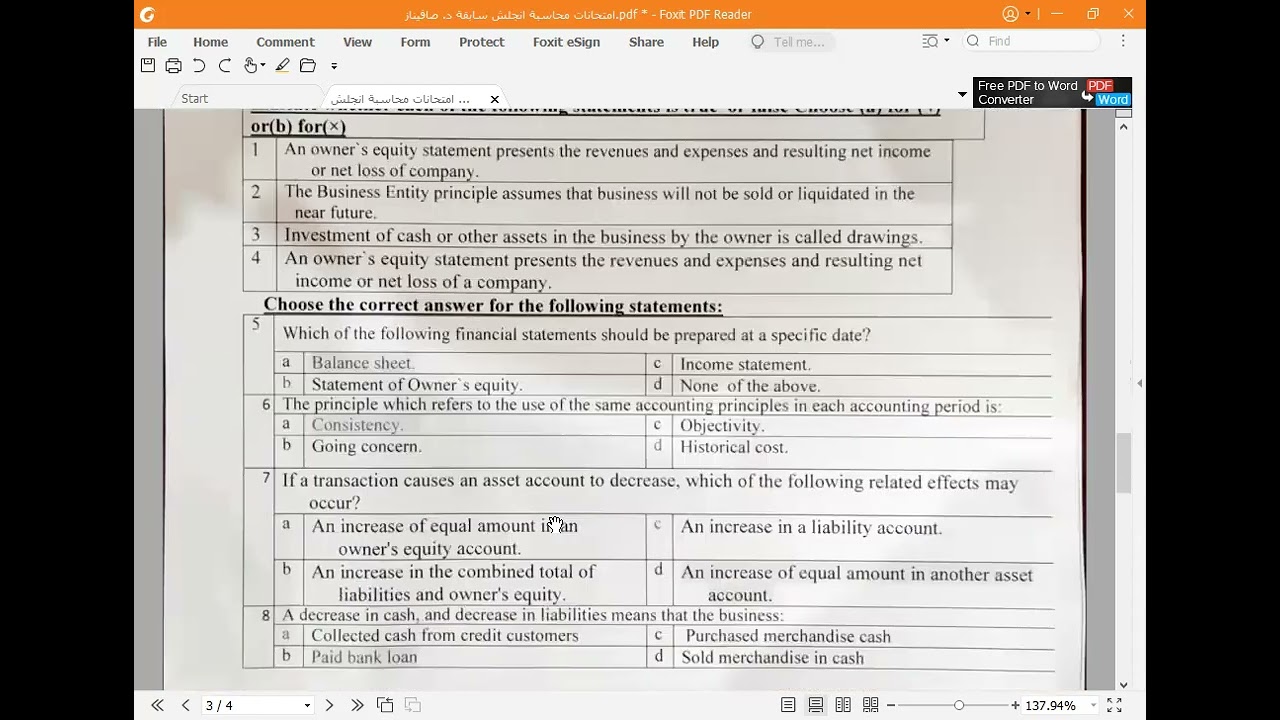The height and width of the screenshot is (720, 1280).
Task: Select continuous page view mode
Action: (816, 705)
